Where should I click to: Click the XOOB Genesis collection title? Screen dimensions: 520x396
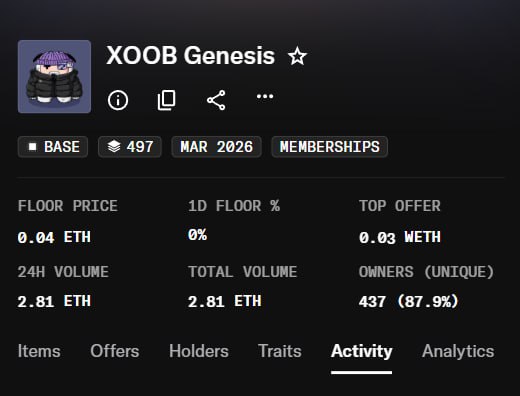pos(190,55)
